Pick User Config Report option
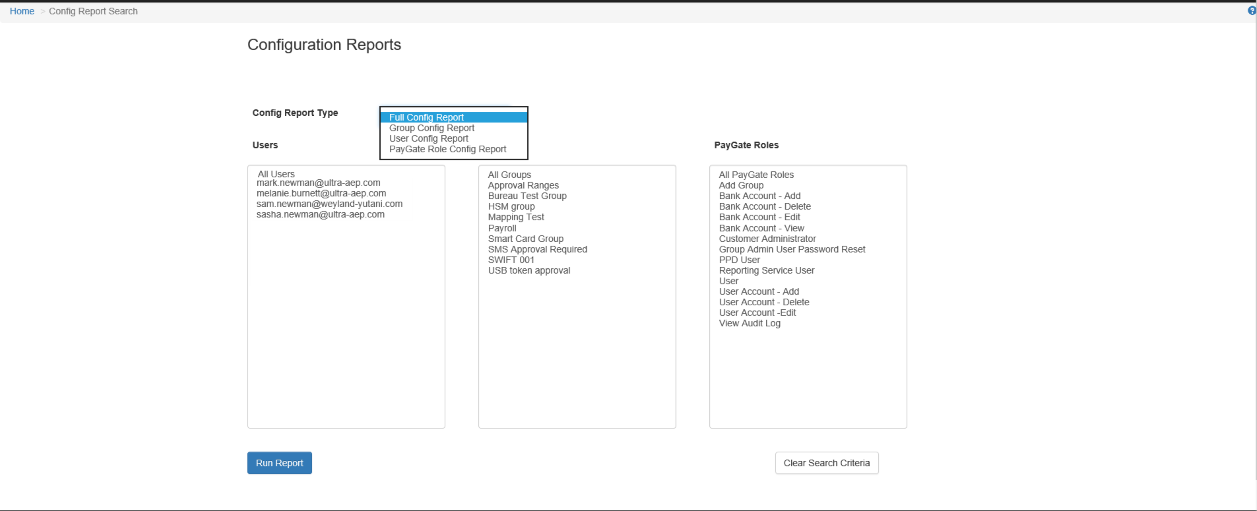Viewport: 1257px width, 511px height. pyautogui.click(x=428, y=139)
